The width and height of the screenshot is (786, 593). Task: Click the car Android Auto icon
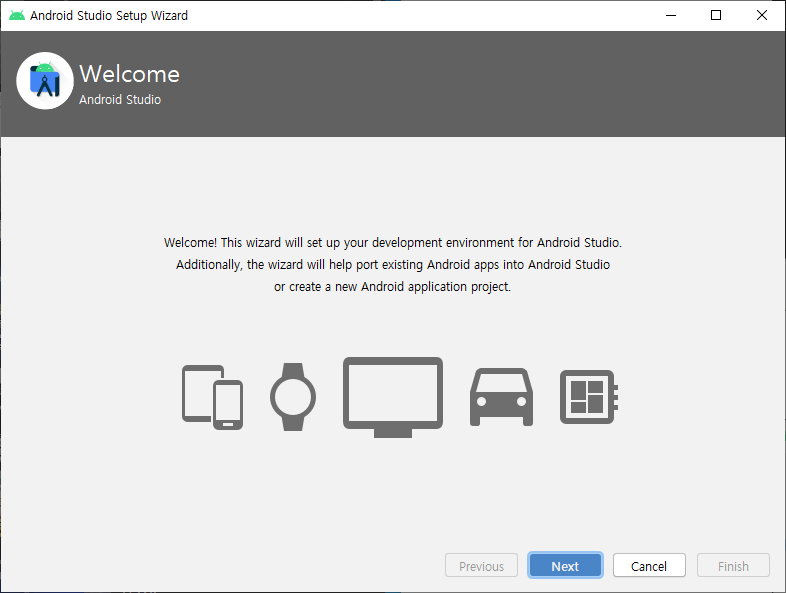click(501, 397)
